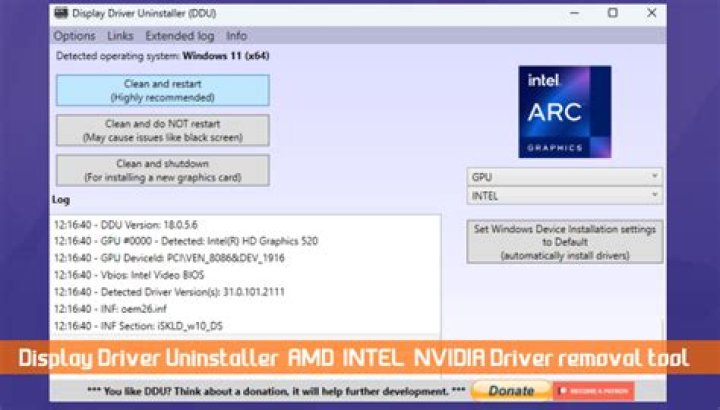Image resolution: width=720 pixels, height=410 pixels.
Task: Open the GPU device type dropdown
Action: [x=565, y=177]
